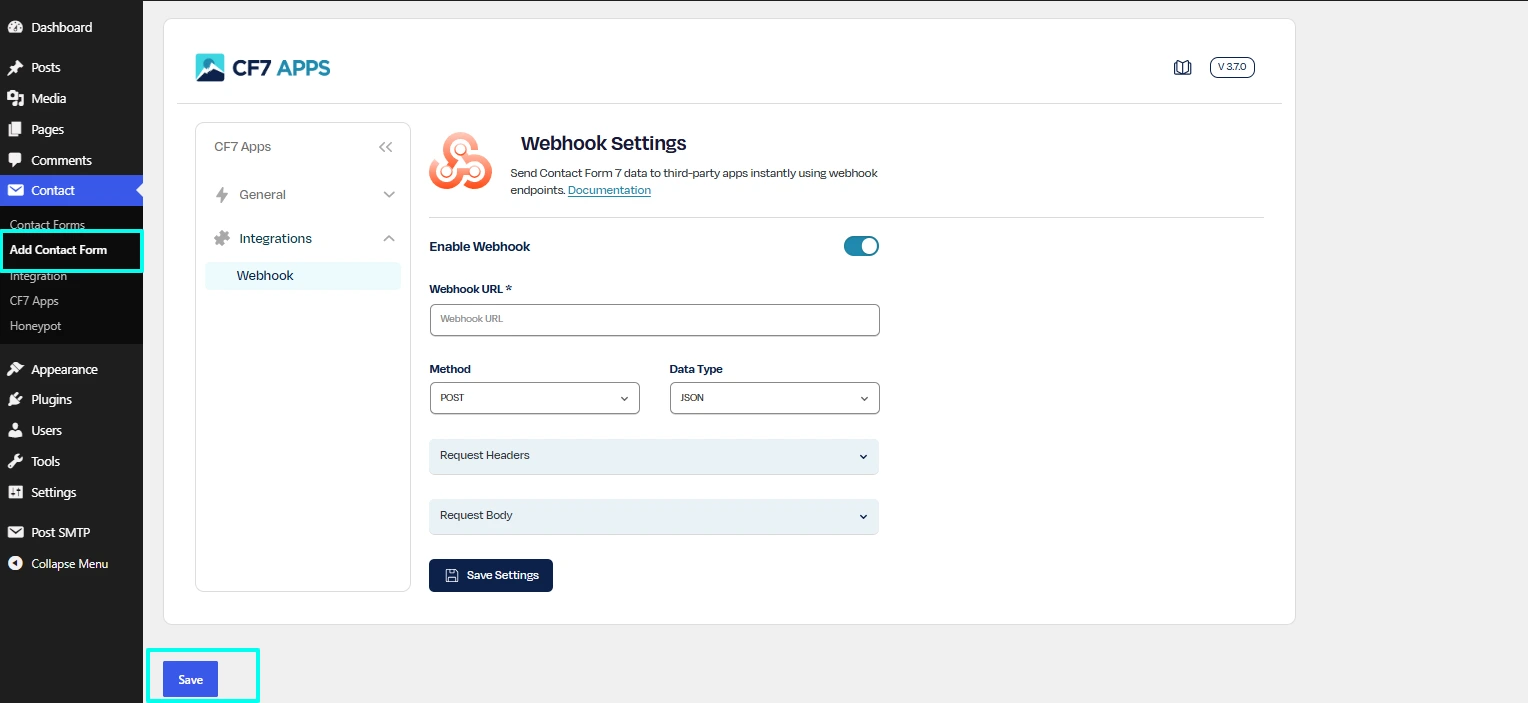Open the Collapse Menu label
The width and height of the screenshot is (1528, 703).
coord(70,564)
